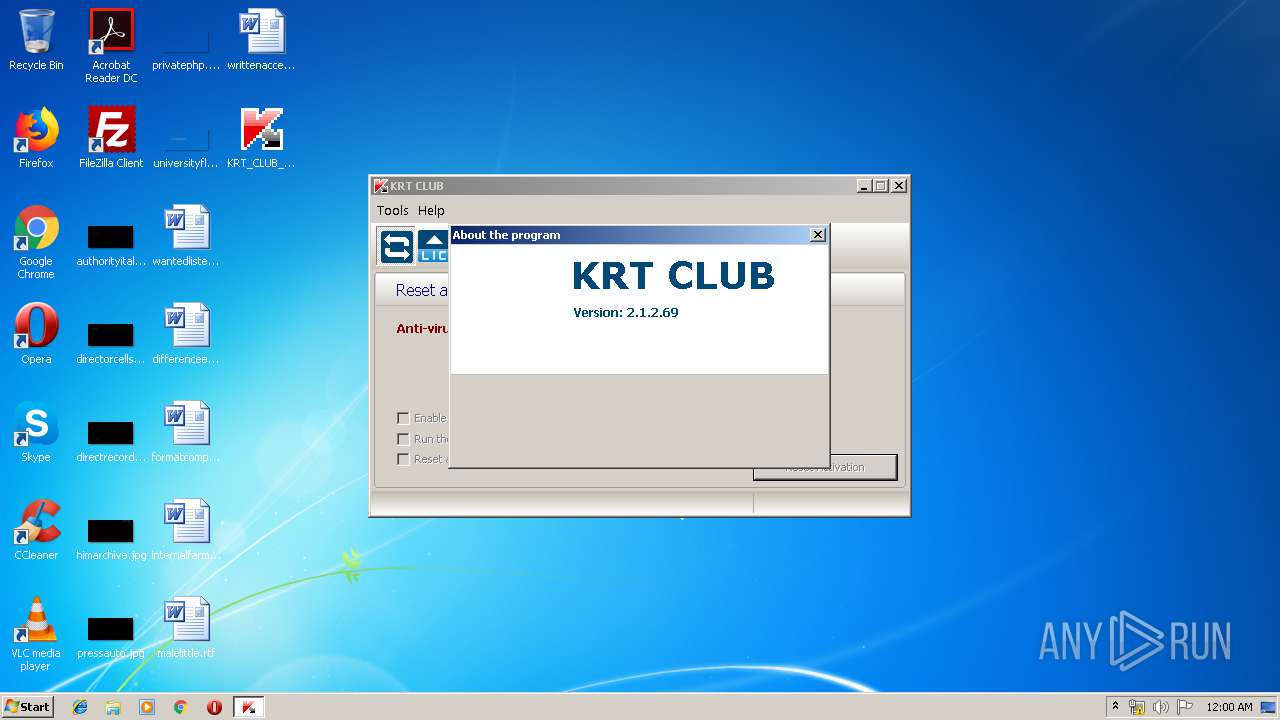Screen dimensions: 1280x720
Task: Select the VLC media player desktop shortcut
Action: (36, 635)
